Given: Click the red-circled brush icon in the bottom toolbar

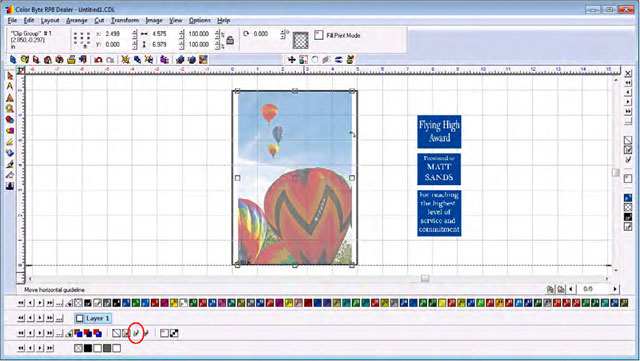Looking at the screenshot, I should 136,334.
